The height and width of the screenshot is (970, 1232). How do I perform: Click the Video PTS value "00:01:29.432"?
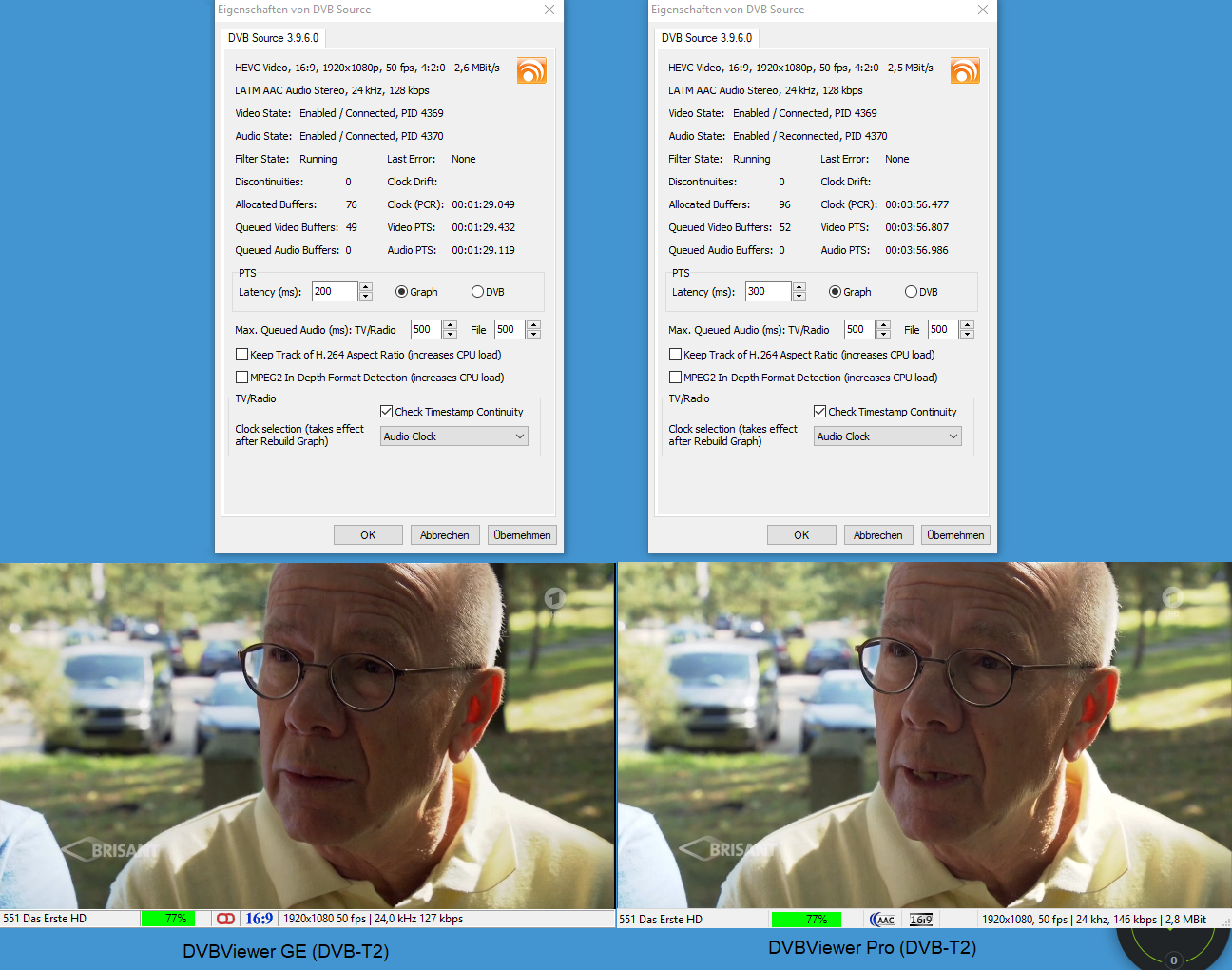[483, 227]
